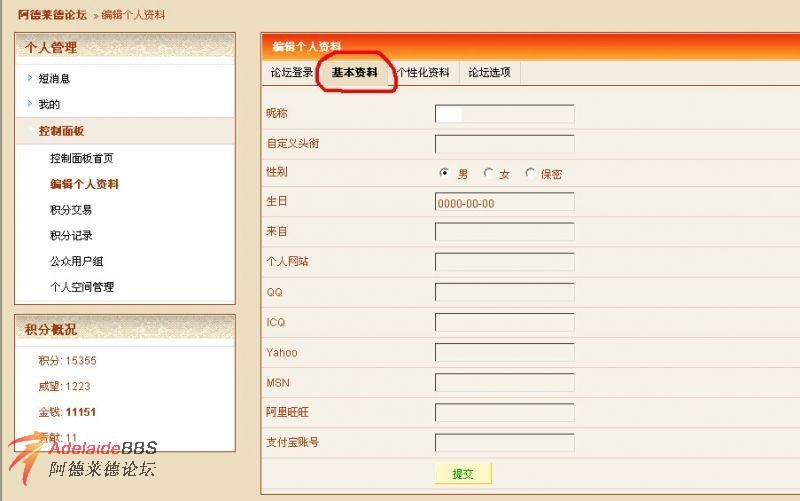
Task: Expand the 短消息 arrow in sidebar
Action: [30, 78]
